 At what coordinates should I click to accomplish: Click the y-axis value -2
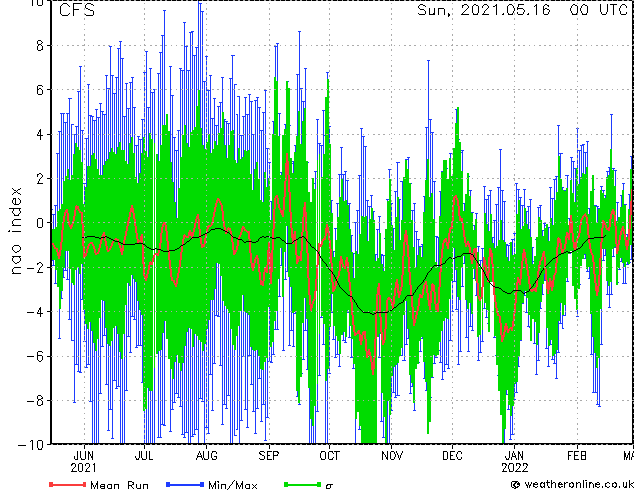tap(35, 267)
